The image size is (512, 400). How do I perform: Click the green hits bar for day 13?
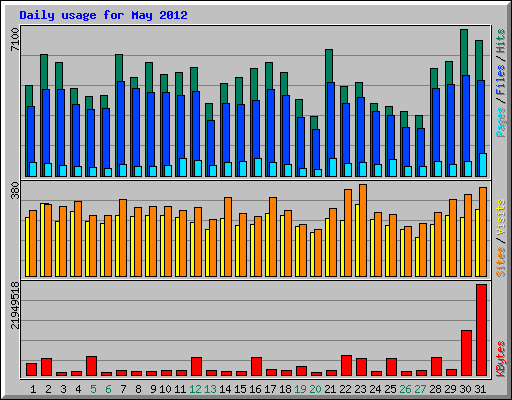209,112
